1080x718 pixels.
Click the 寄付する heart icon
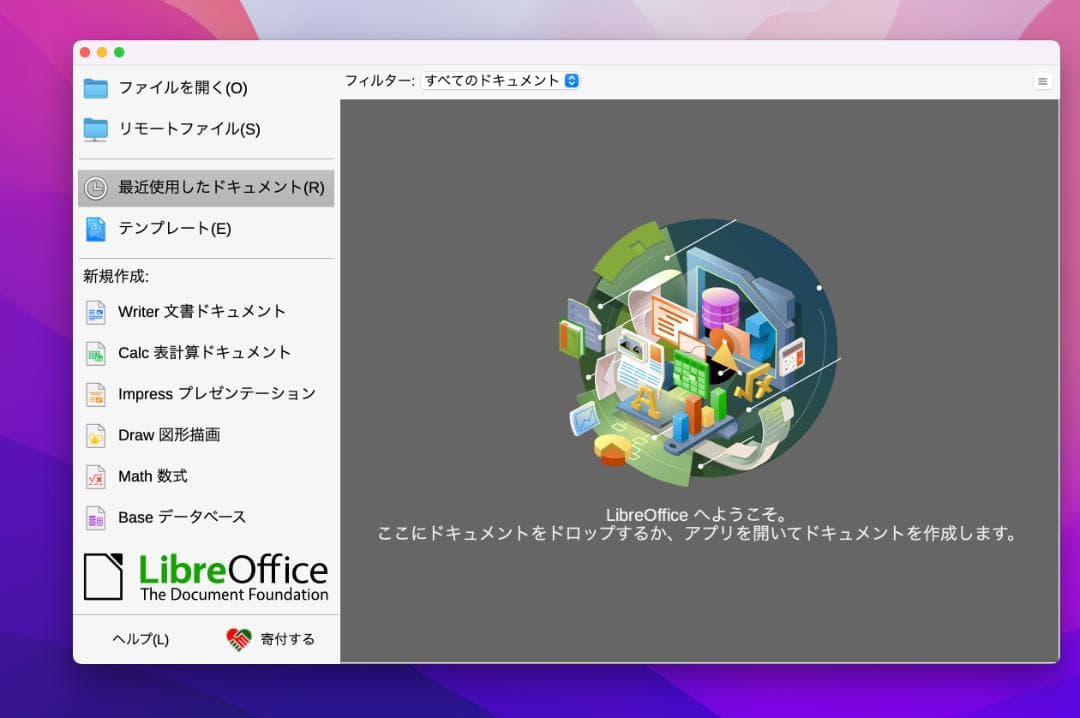[237, 638]
